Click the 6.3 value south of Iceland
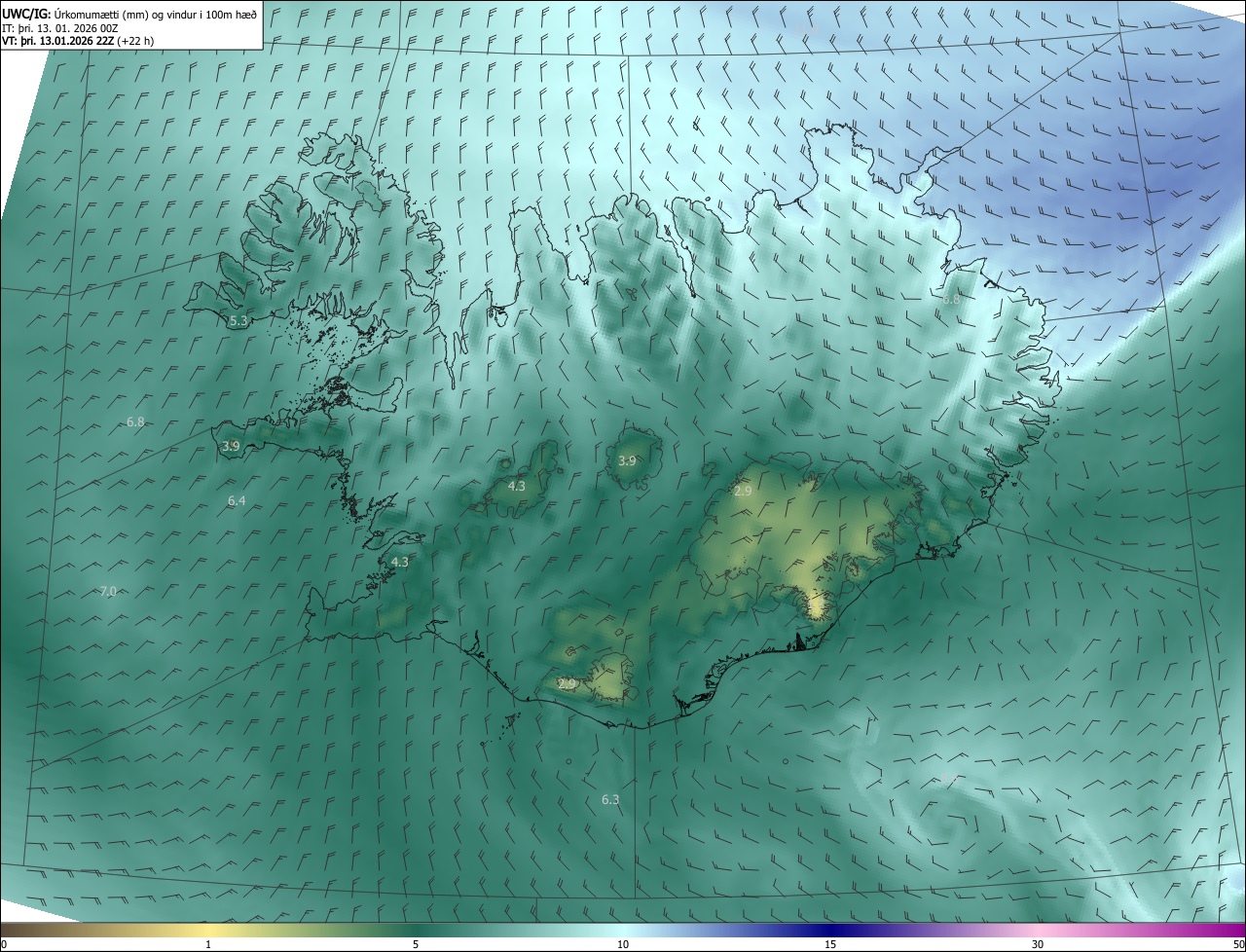This screenshot has height=952, width=1246. tap(610, 799)
